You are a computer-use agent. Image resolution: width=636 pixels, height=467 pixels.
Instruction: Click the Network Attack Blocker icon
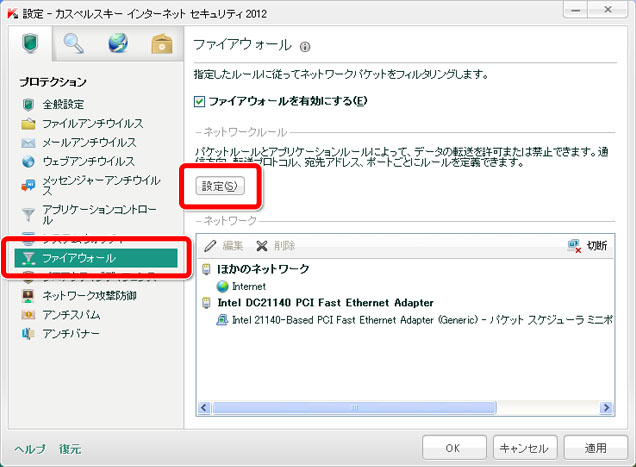pos(28,296)
